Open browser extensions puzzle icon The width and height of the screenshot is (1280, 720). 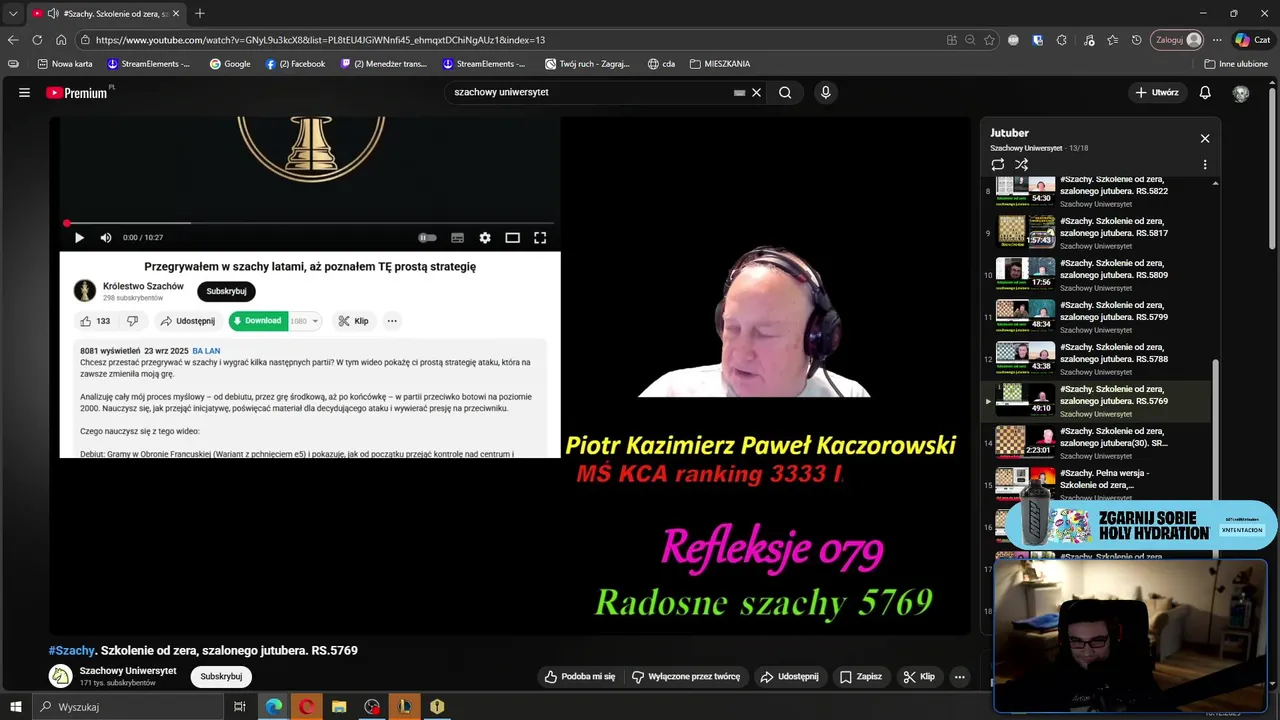tap(1062, 40)
